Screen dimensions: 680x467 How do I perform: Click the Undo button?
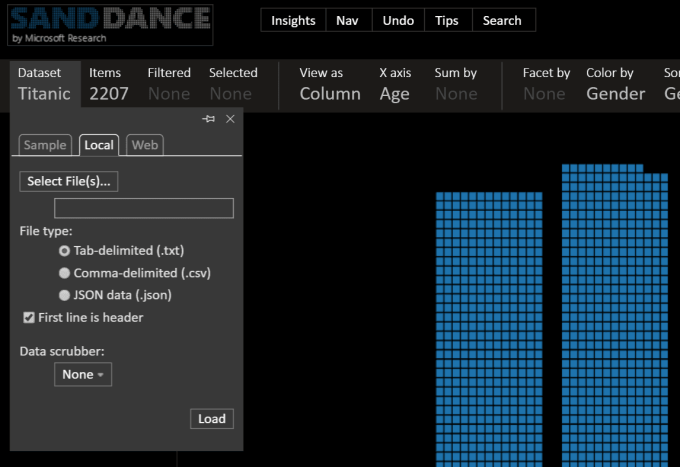click(398, 20)
